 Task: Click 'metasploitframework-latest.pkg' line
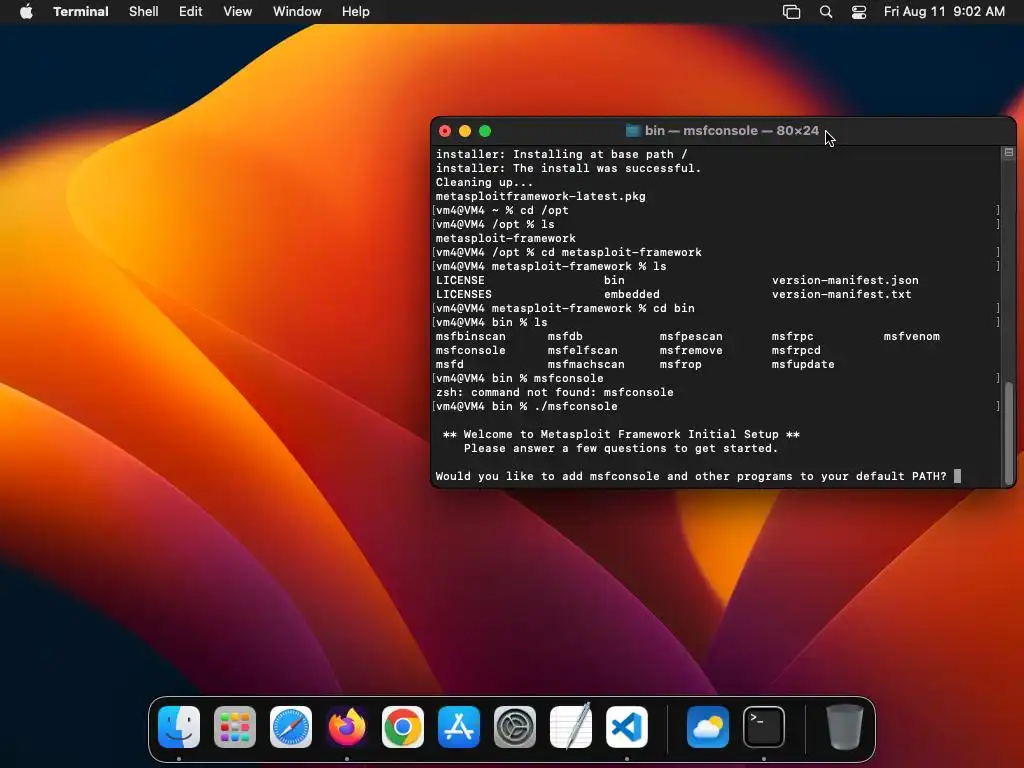541,196
